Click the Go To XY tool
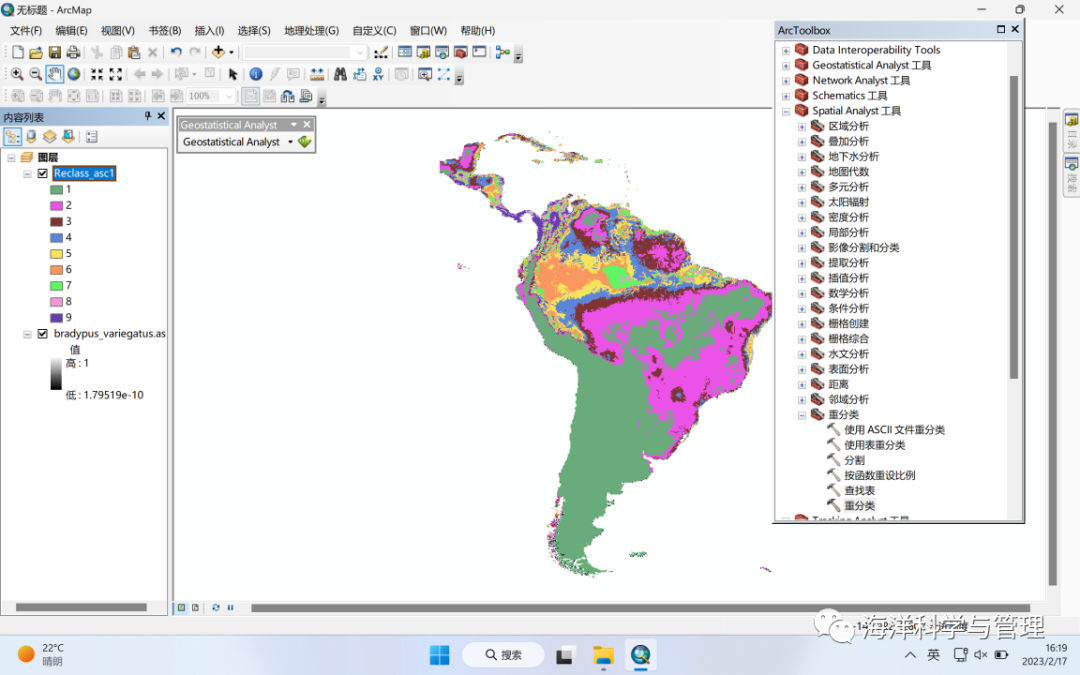This screenshot has height=675, width=1080. click(378, 74)
